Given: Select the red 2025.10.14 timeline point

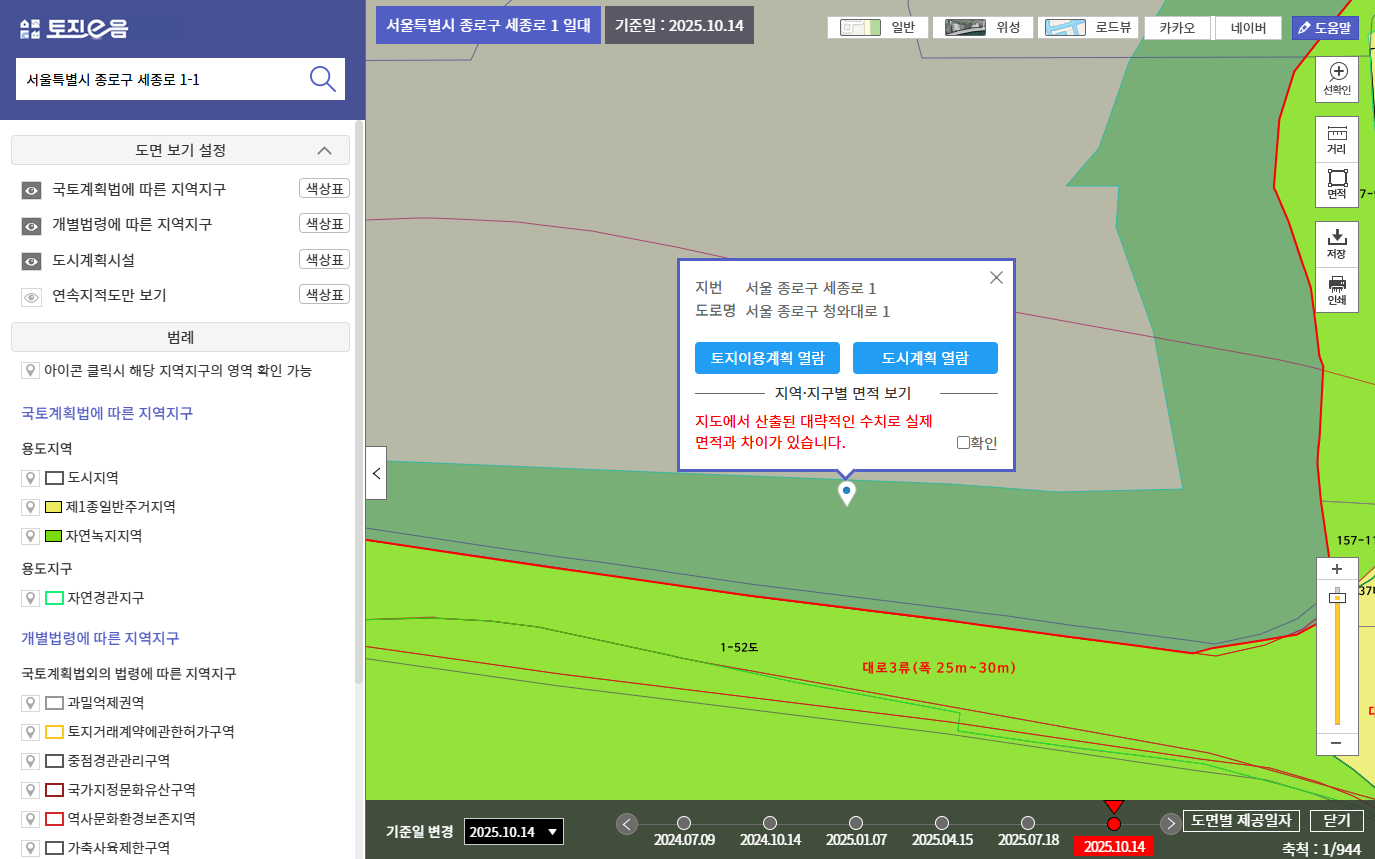Looking at the screenshot, I should coord(1114,823).
